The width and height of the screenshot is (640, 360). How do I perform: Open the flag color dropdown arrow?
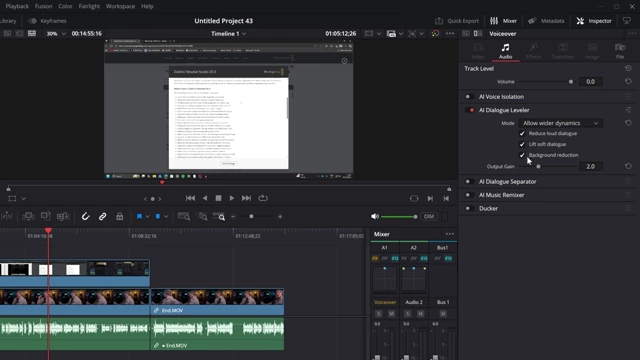[147, 217]
